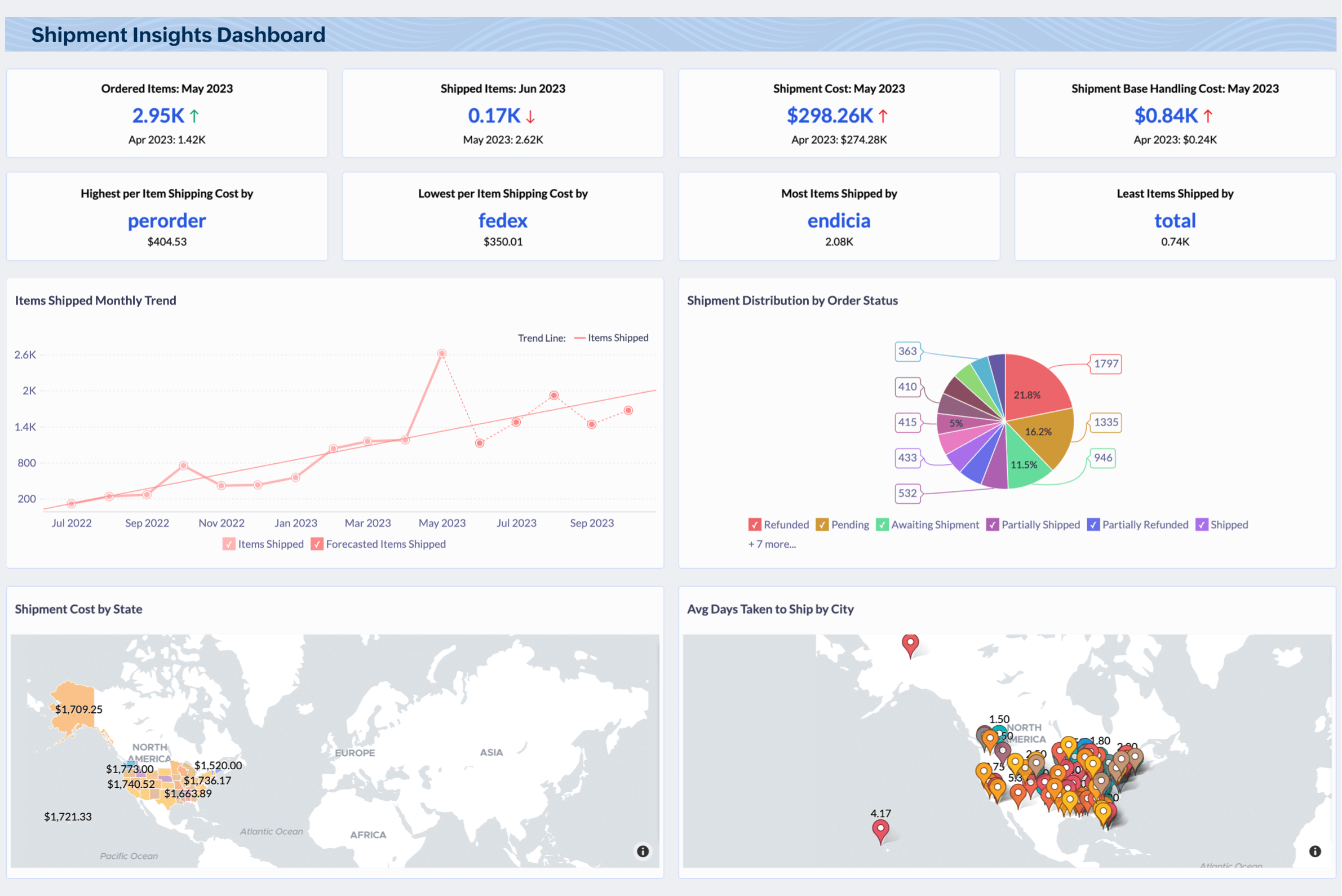Click the 363 pie callout label
Screen dimensions: 1342x896
click(x=907, y=351)
